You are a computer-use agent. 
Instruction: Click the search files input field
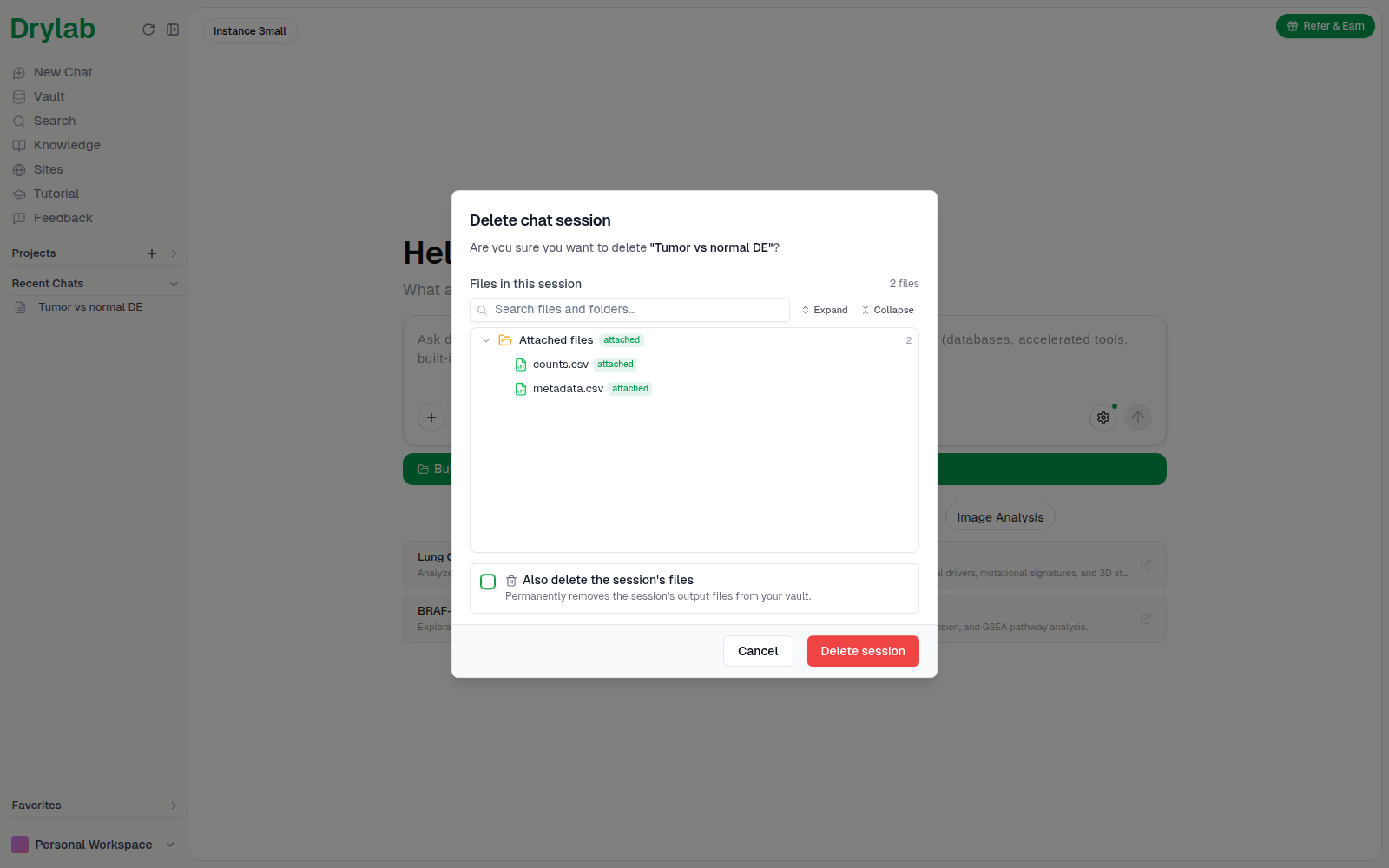pyautogui.click(x=629, y=310)
